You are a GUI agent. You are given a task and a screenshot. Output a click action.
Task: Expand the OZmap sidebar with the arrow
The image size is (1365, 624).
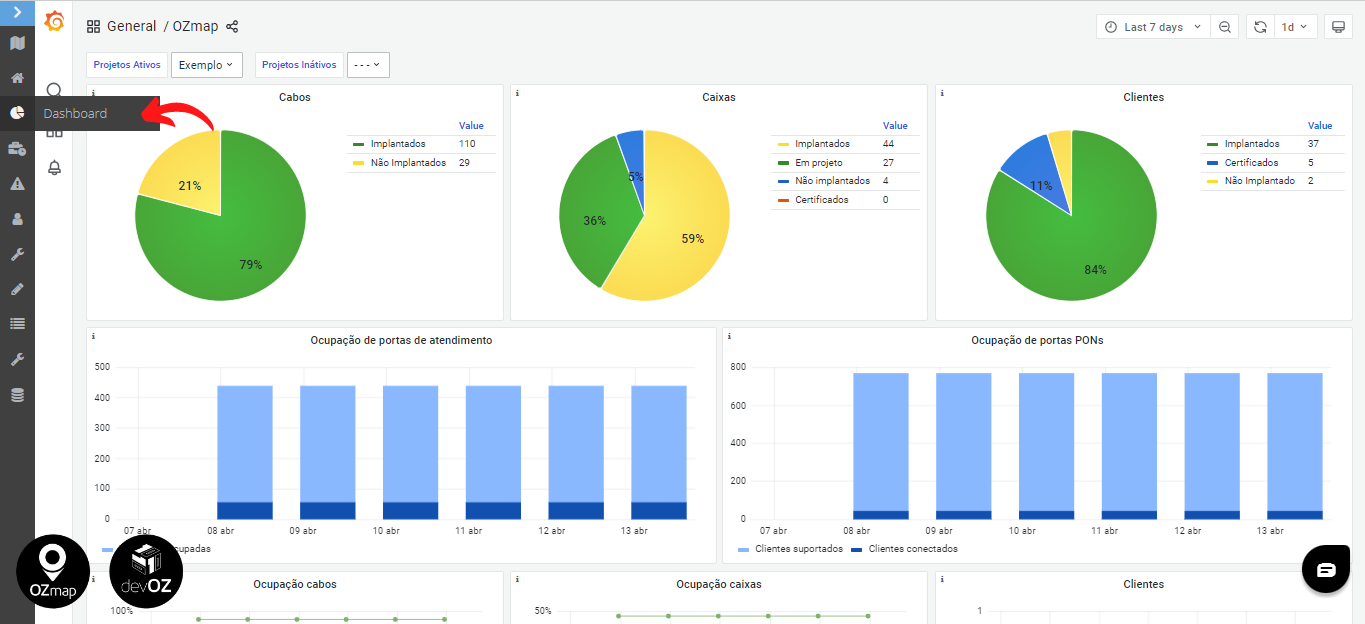pyautogui.click(x=17, y=11)
